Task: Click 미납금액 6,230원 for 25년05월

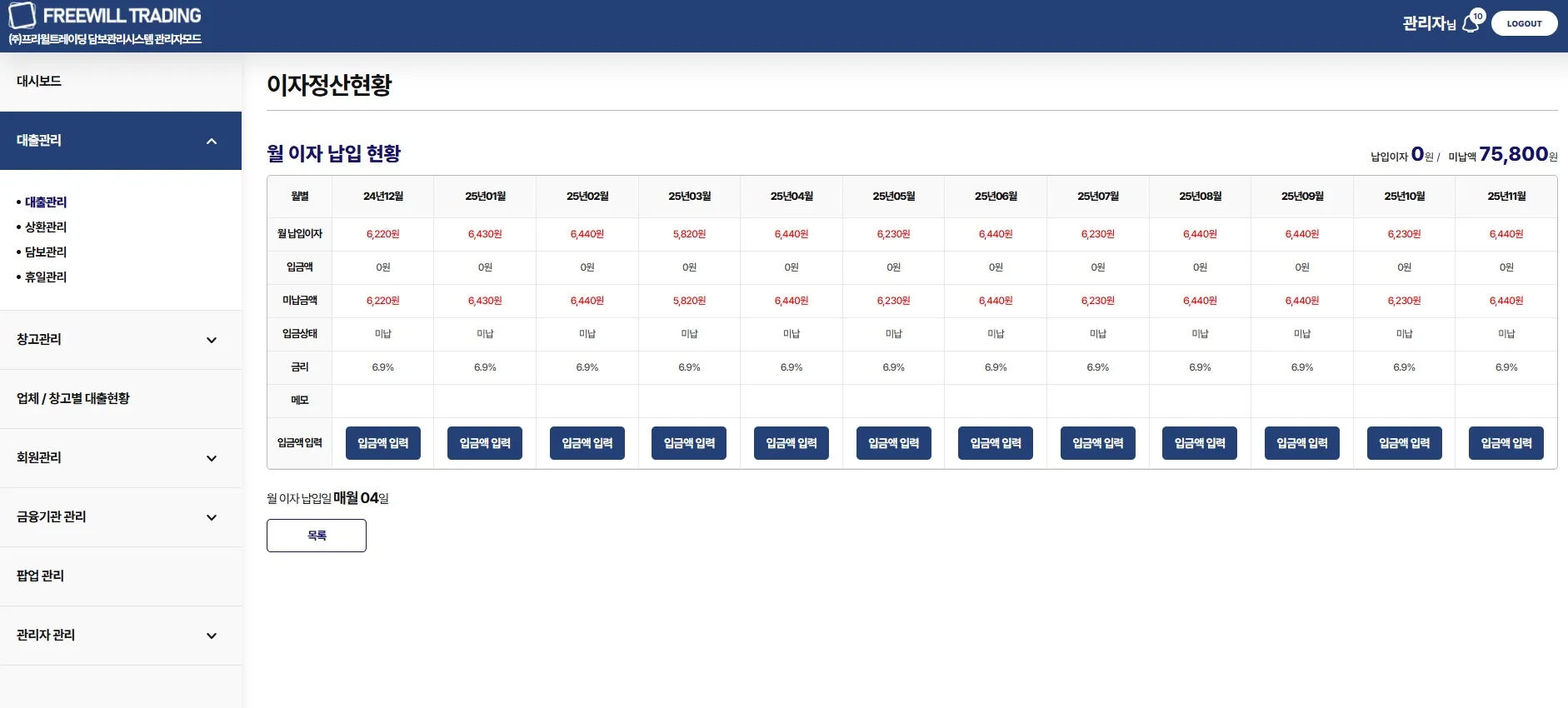Action: pyautogui.click(x=894, y=301)
